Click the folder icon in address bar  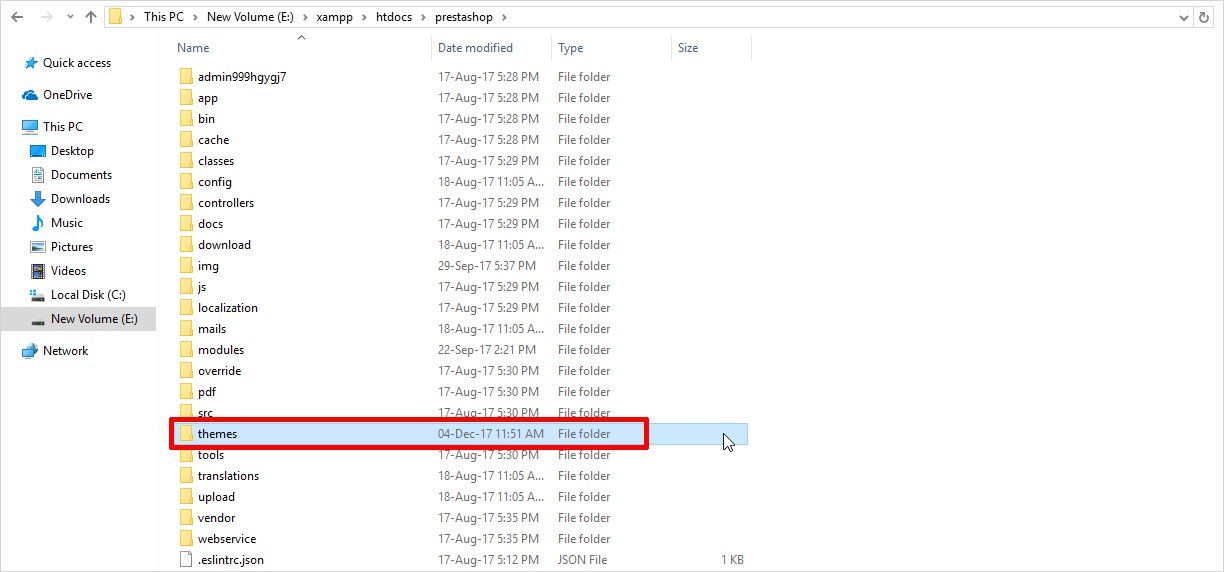click(116, 17)
